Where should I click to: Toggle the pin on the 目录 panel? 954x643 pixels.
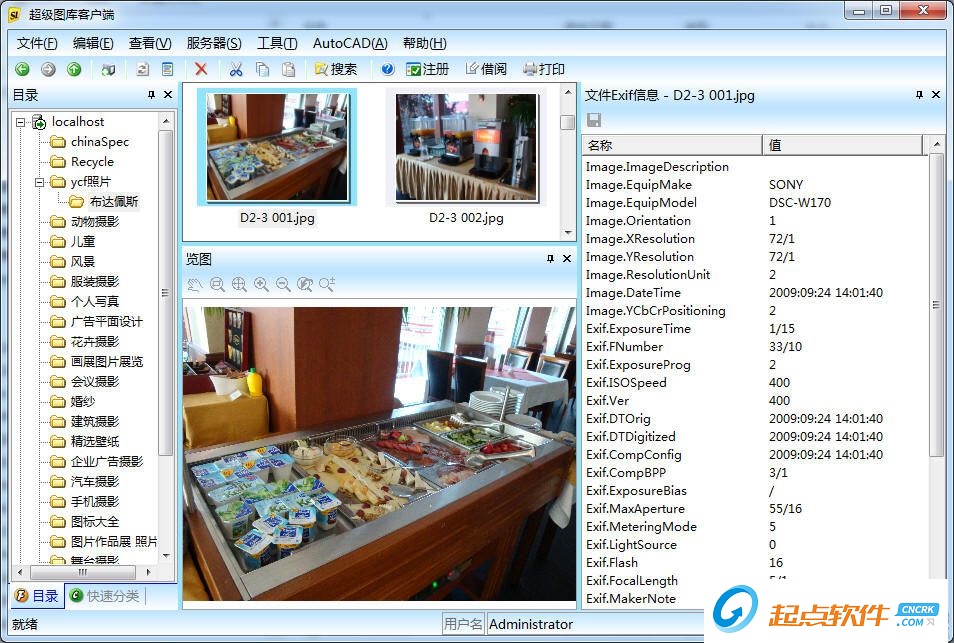coord(150,94)
